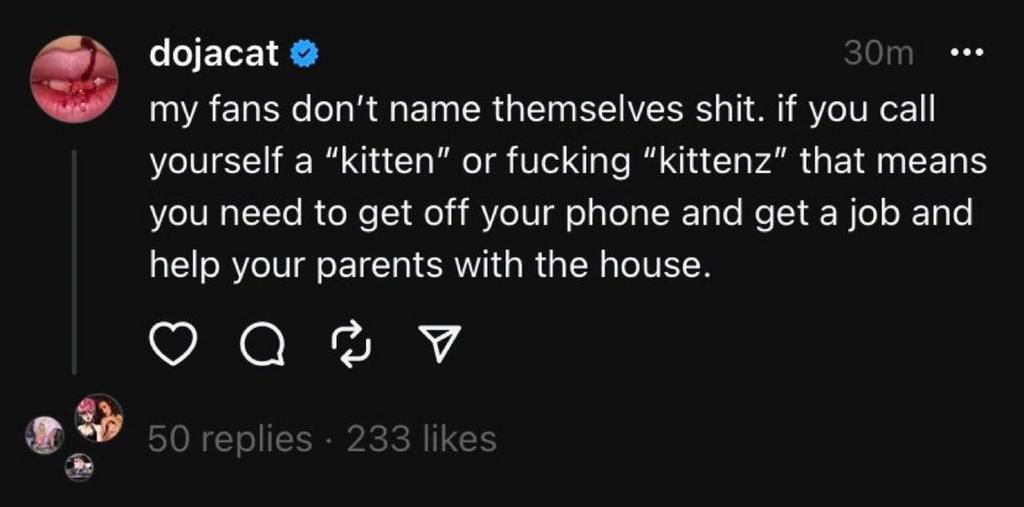
Task: Open the three-dot more options menu
Action: pyautogui.click(x=967, y=53)
